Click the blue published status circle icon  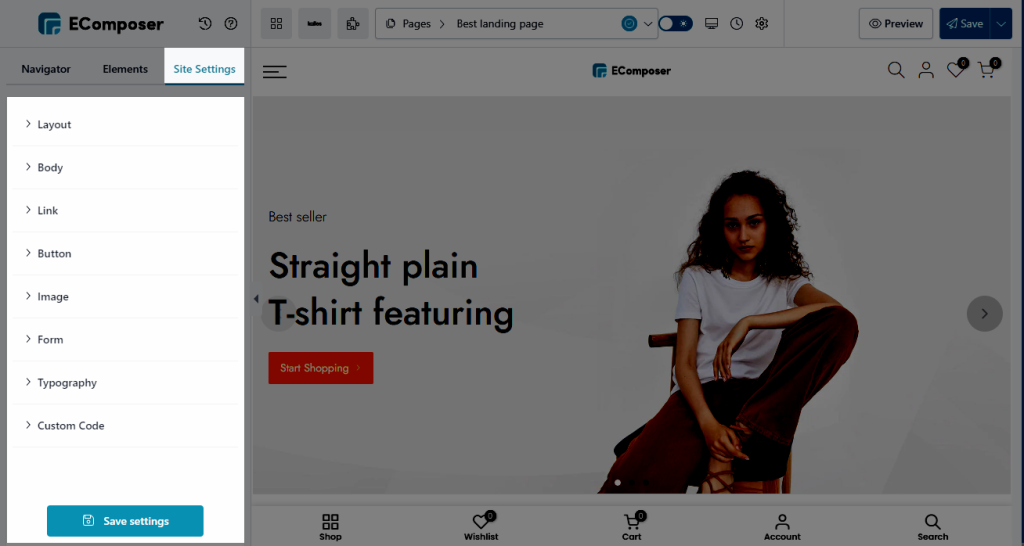point(629,24)
